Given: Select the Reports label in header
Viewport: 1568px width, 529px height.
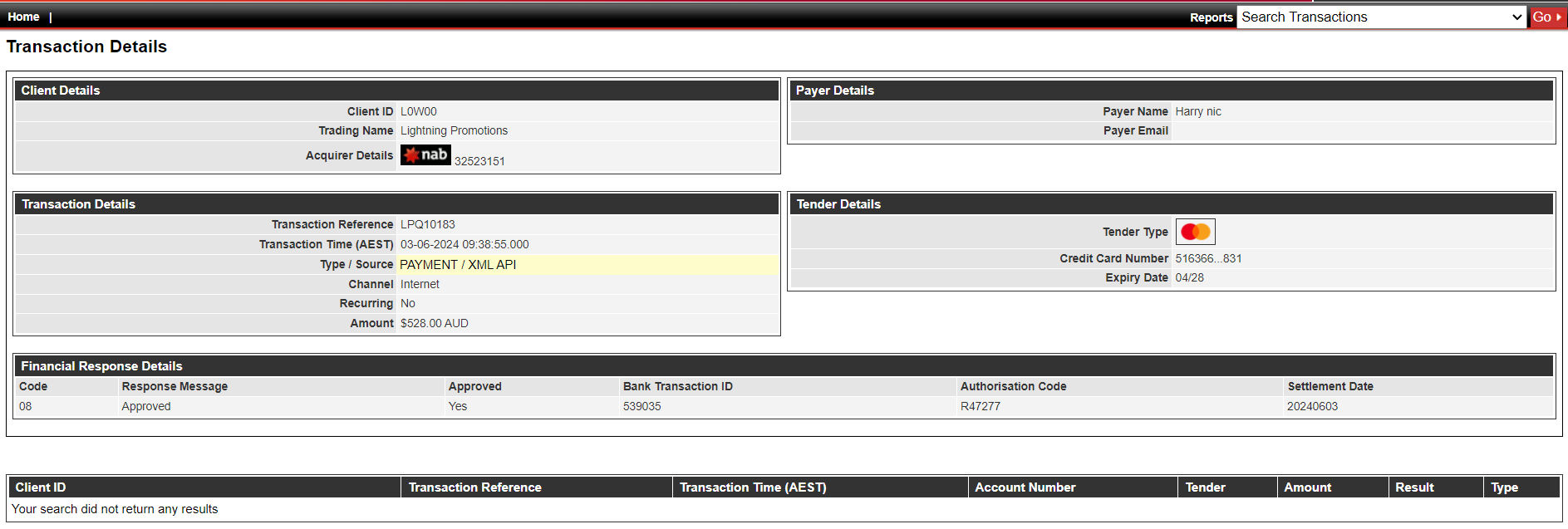Looking at the screenshot, I should click(1211, 17).
